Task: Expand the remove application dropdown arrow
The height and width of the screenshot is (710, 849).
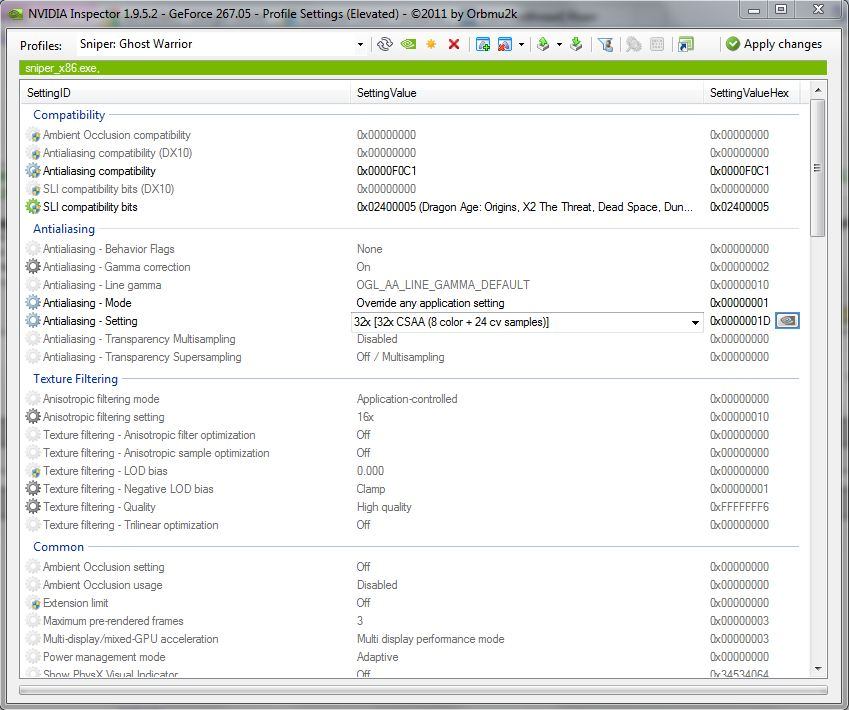Action: click(521, 44)
